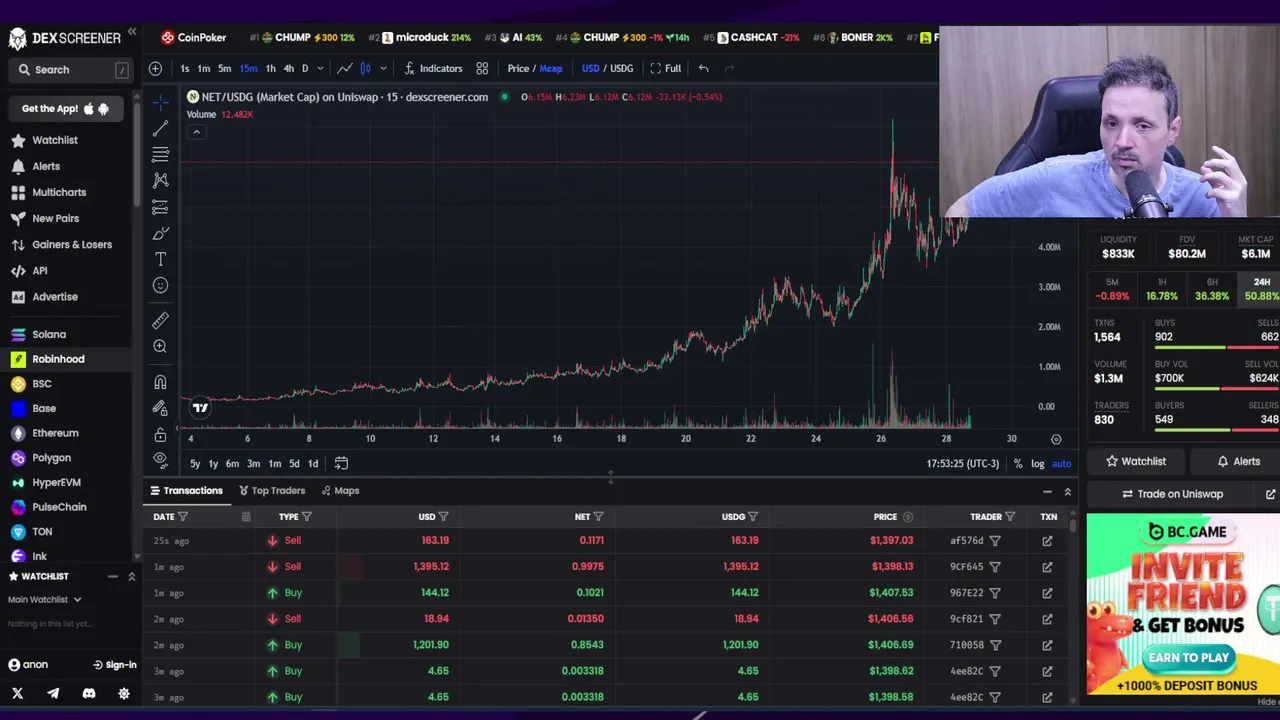This screenshot has height=720, width=1280.
Task: Open X (Twitter) link in sidebar
Action: point(17,693)
